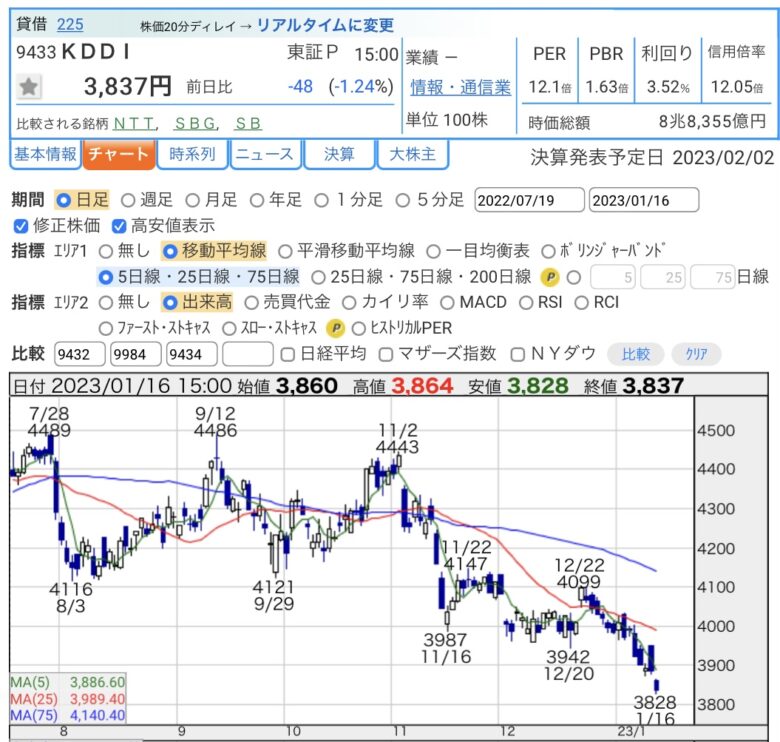This screenshot has width=780, height=742.
Task: Click comparison code field 9432
Action: 80,355
